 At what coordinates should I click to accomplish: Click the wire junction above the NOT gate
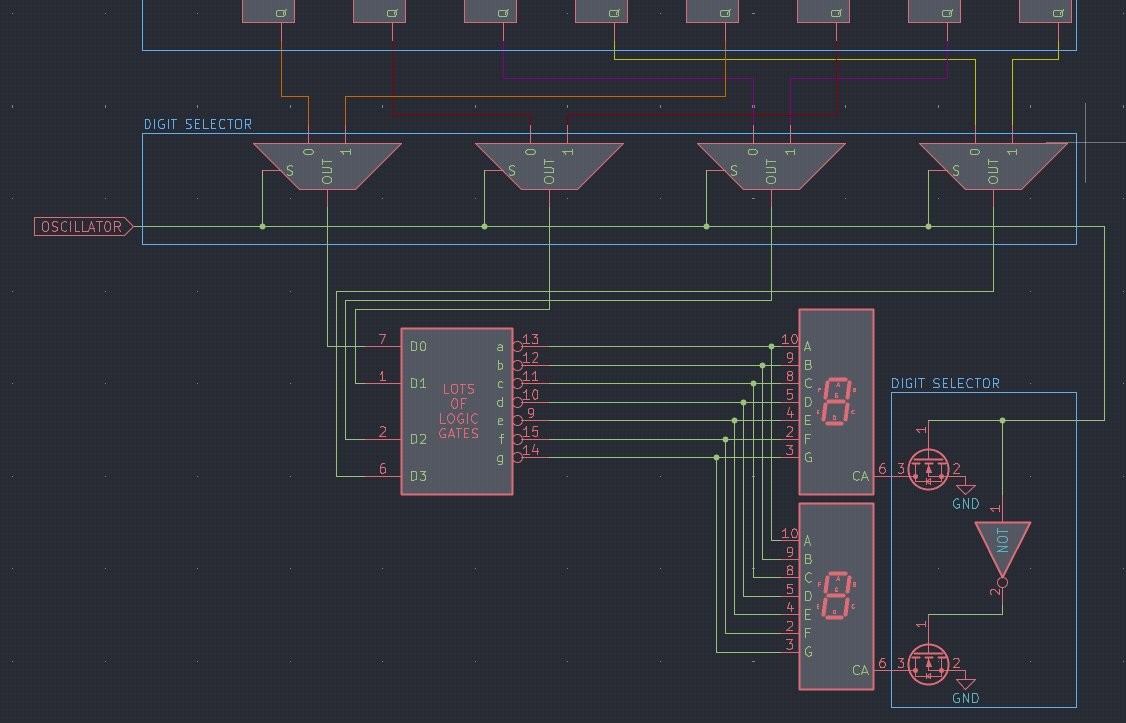1002,421
